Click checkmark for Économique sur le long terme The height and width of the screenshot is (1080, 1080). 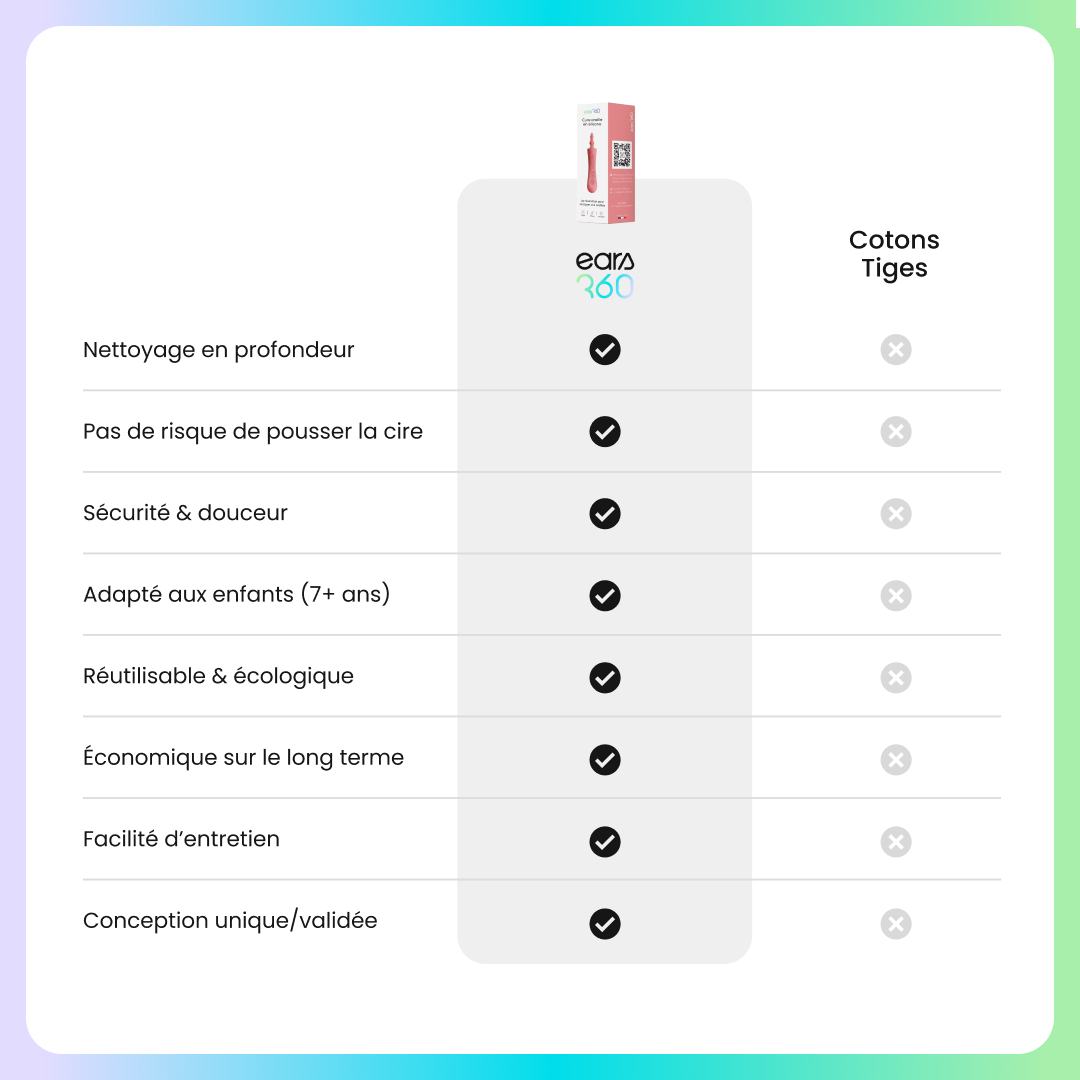(x=605, y=760)
